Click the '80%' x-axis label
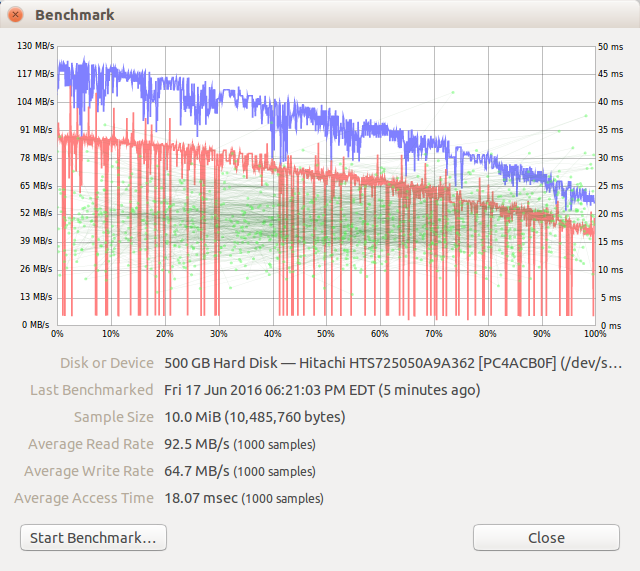Viewport: 640px width, 571px height. pos(487,333)
